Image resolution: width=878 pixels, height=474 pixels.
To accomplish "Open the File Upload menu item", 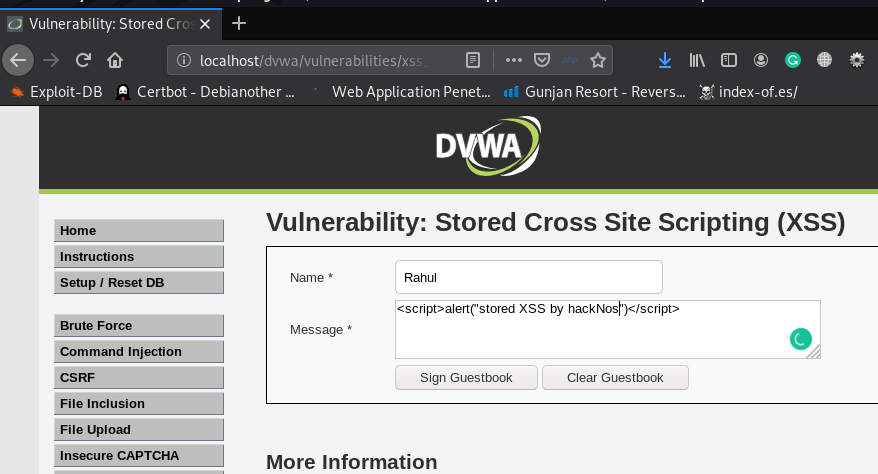I will pyautogui.click(x=138, y=430).
